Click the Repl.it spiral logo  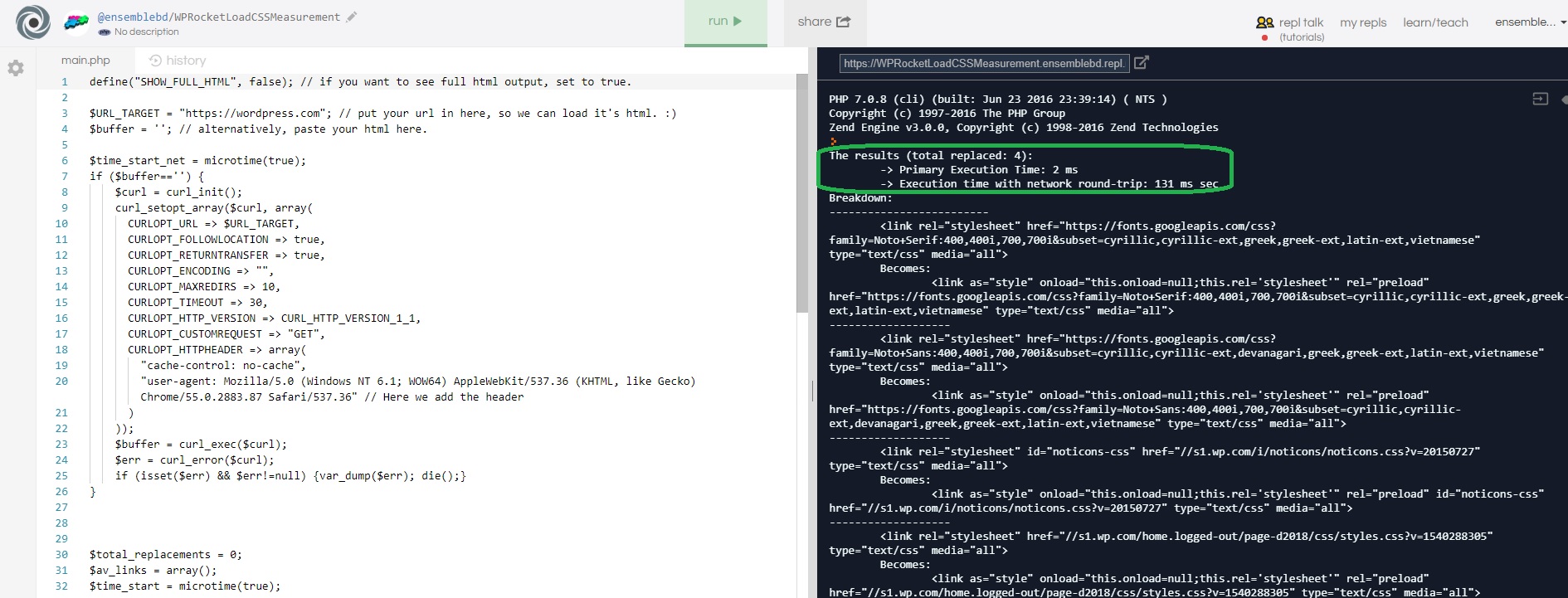(x=33, y=22)
